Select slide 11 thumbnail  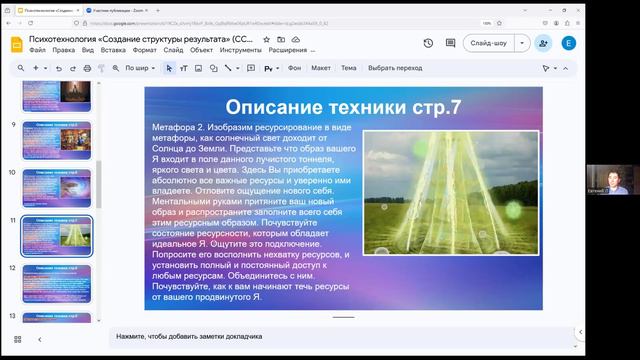tap(57, 236)
